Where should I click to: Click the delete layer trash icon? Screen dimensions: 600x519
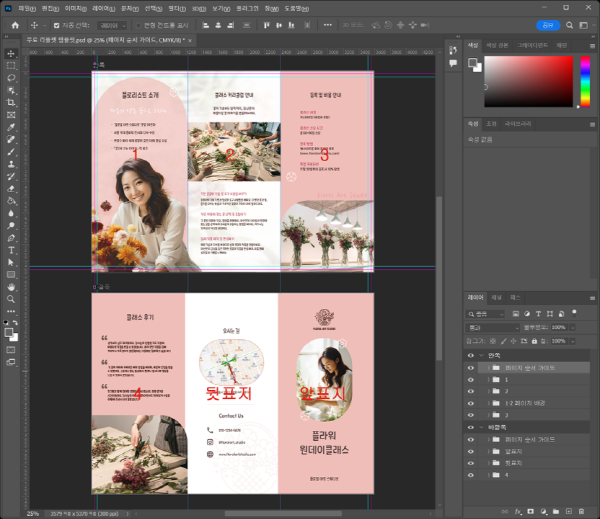coord(580,510)
